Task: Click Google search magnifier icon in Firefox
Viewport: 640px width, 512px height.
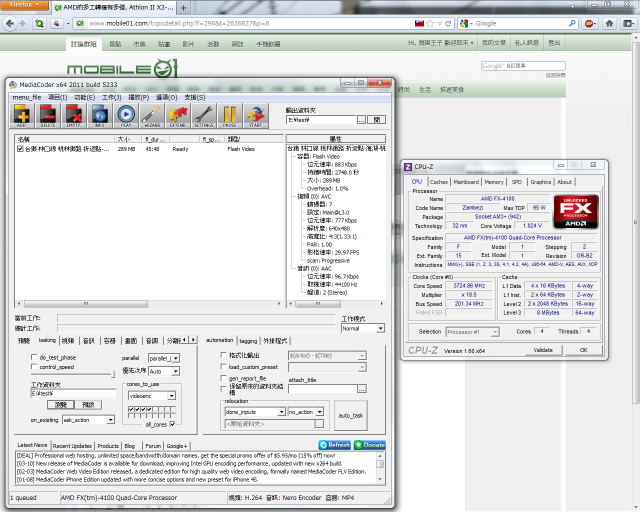Action: click(x=572, y=23)
